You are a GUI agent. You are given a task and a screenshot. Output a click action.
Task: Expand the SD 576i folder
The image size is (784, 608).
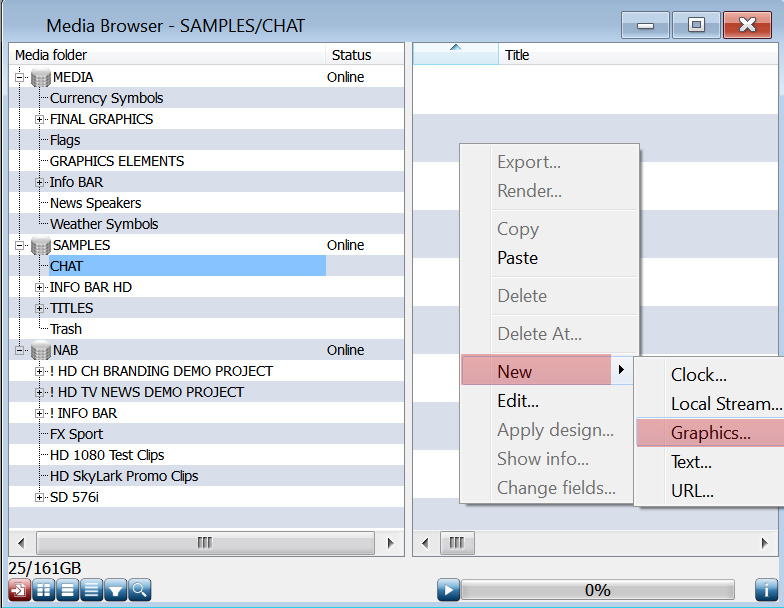[40, 498]
